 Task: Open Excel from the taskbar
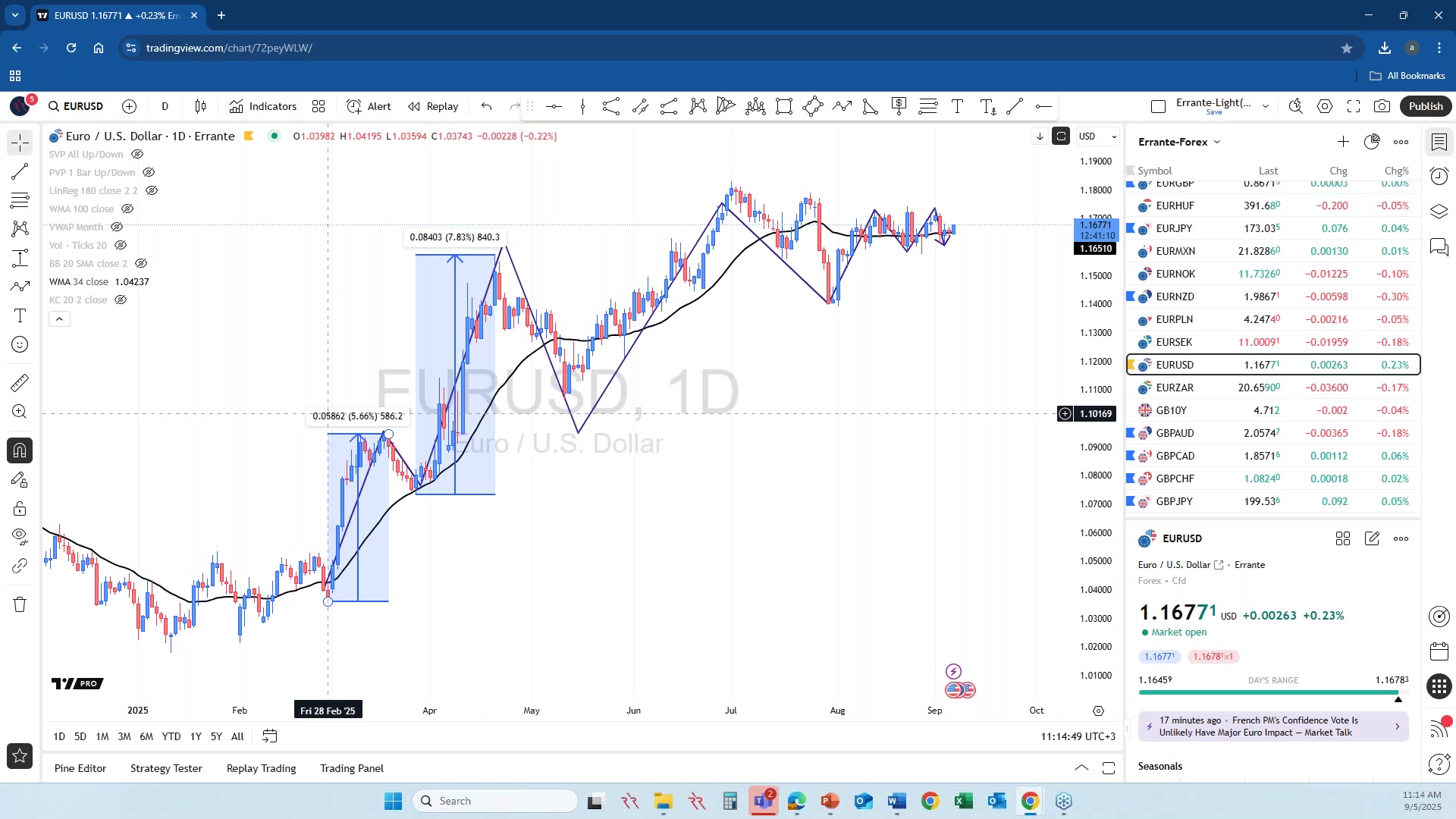[963, 801]
